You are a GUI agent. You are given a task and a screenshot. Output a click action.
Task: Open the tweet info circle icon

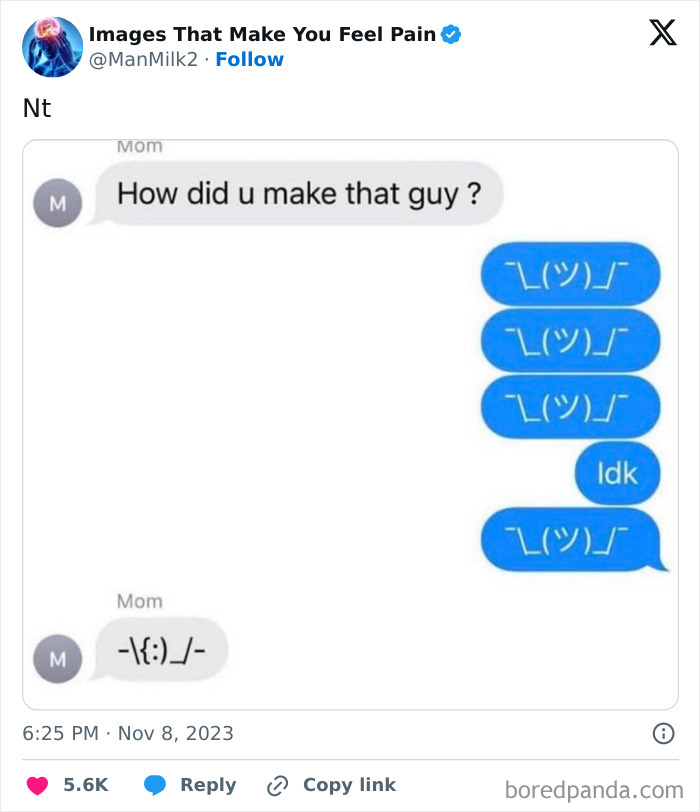(x=663, y=733)
